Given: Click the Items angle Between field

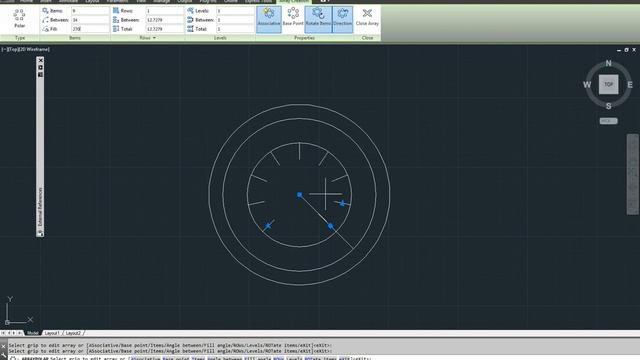Looking at the screenshot, I should tap(90, 20).
